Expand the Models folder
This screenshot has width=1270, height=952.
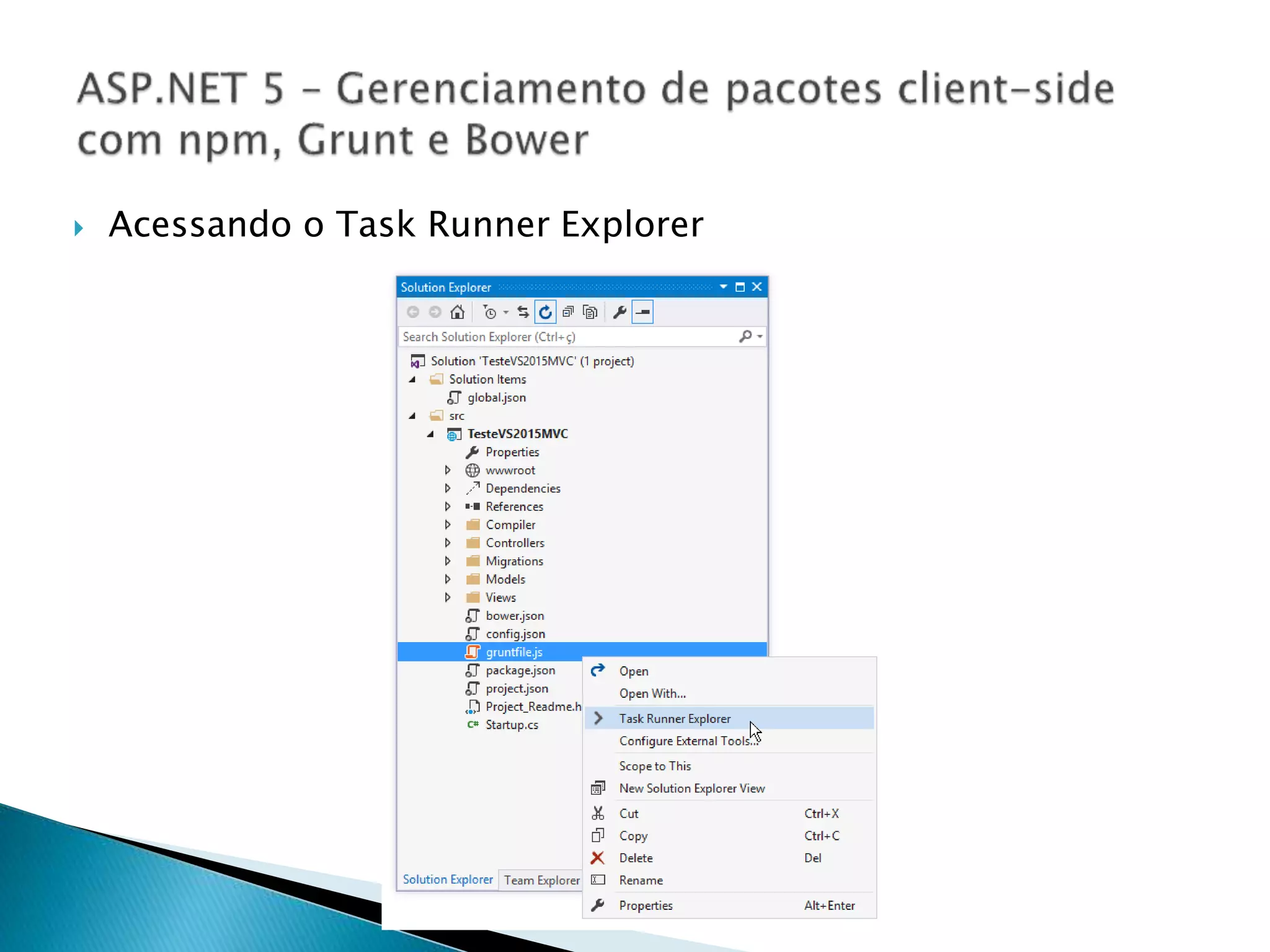tap(448, 580)
